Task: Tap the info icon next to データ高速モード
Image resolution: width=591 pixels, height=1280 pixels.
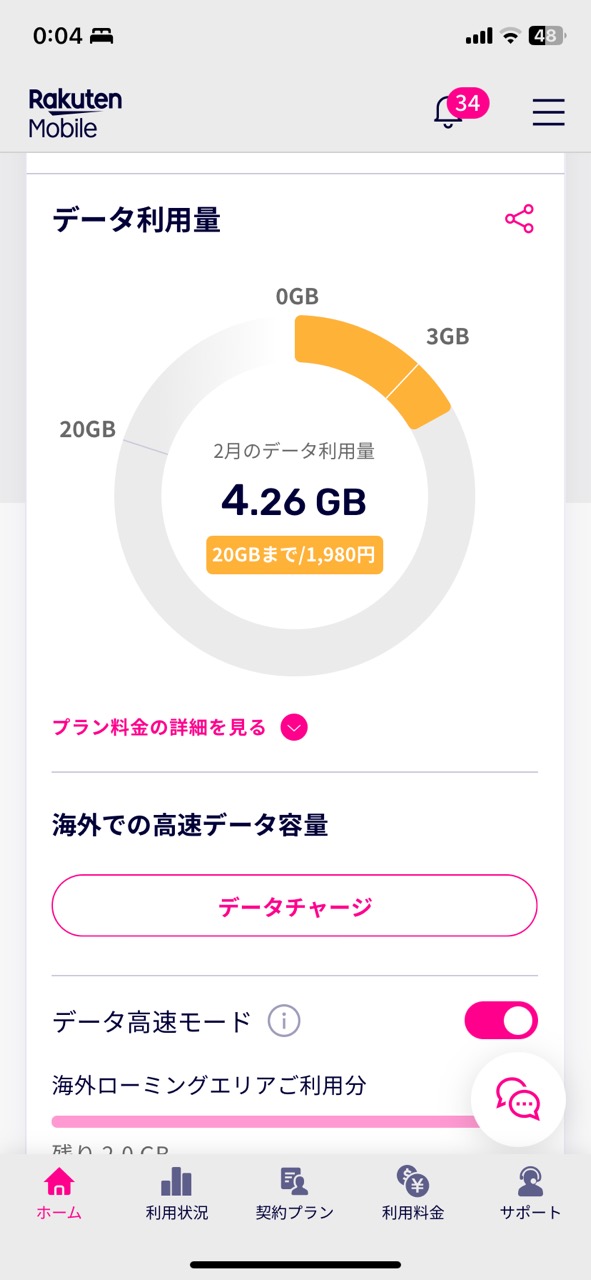Action: click(x=284, y=1021)
